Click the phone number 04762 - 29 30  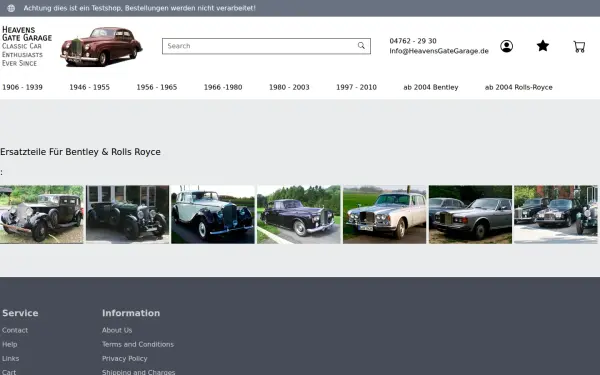[x=413, y=41]
